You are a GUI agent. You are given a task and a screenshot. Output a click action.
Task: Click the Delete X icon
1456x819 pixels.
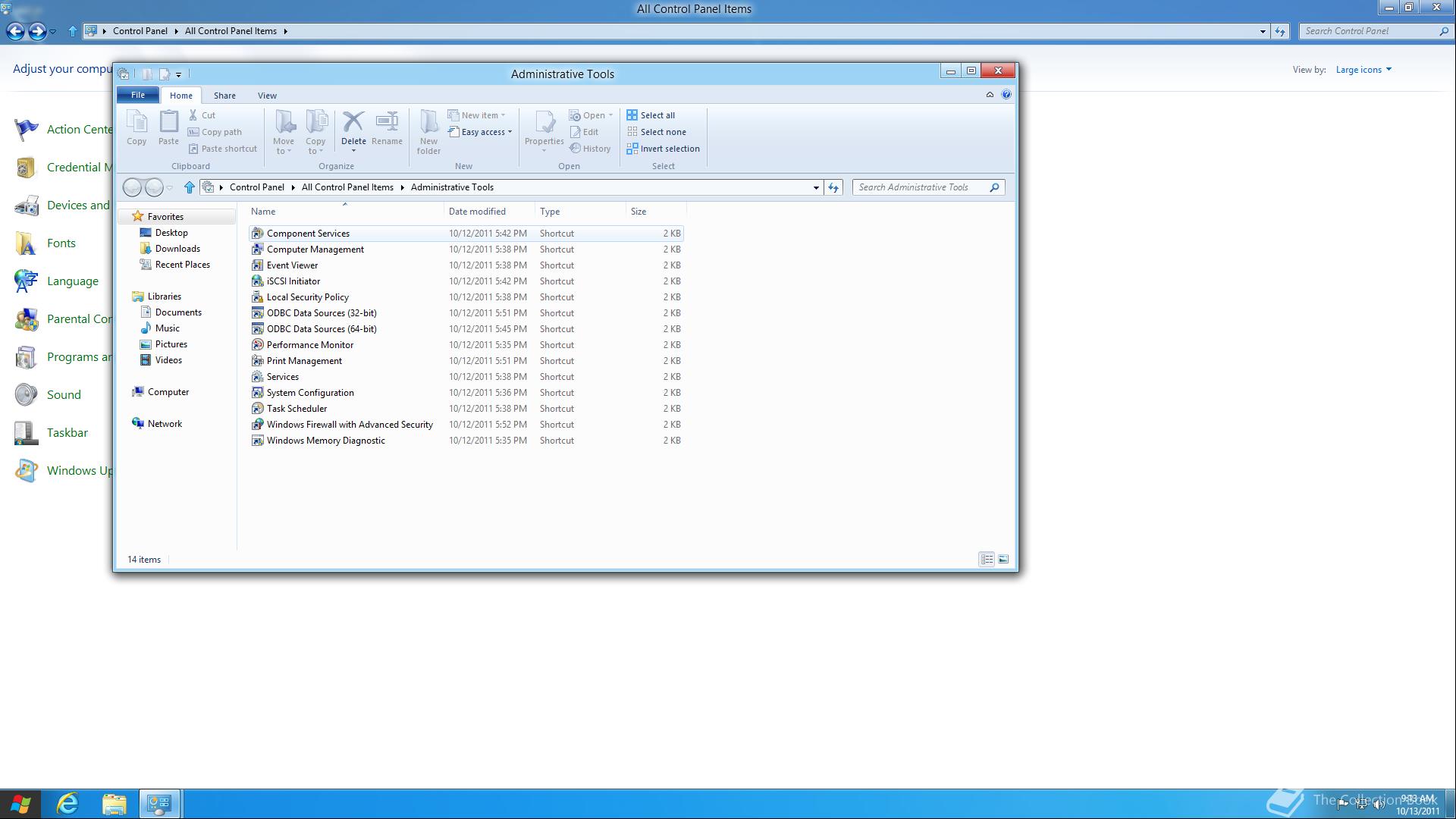[353, 121]
